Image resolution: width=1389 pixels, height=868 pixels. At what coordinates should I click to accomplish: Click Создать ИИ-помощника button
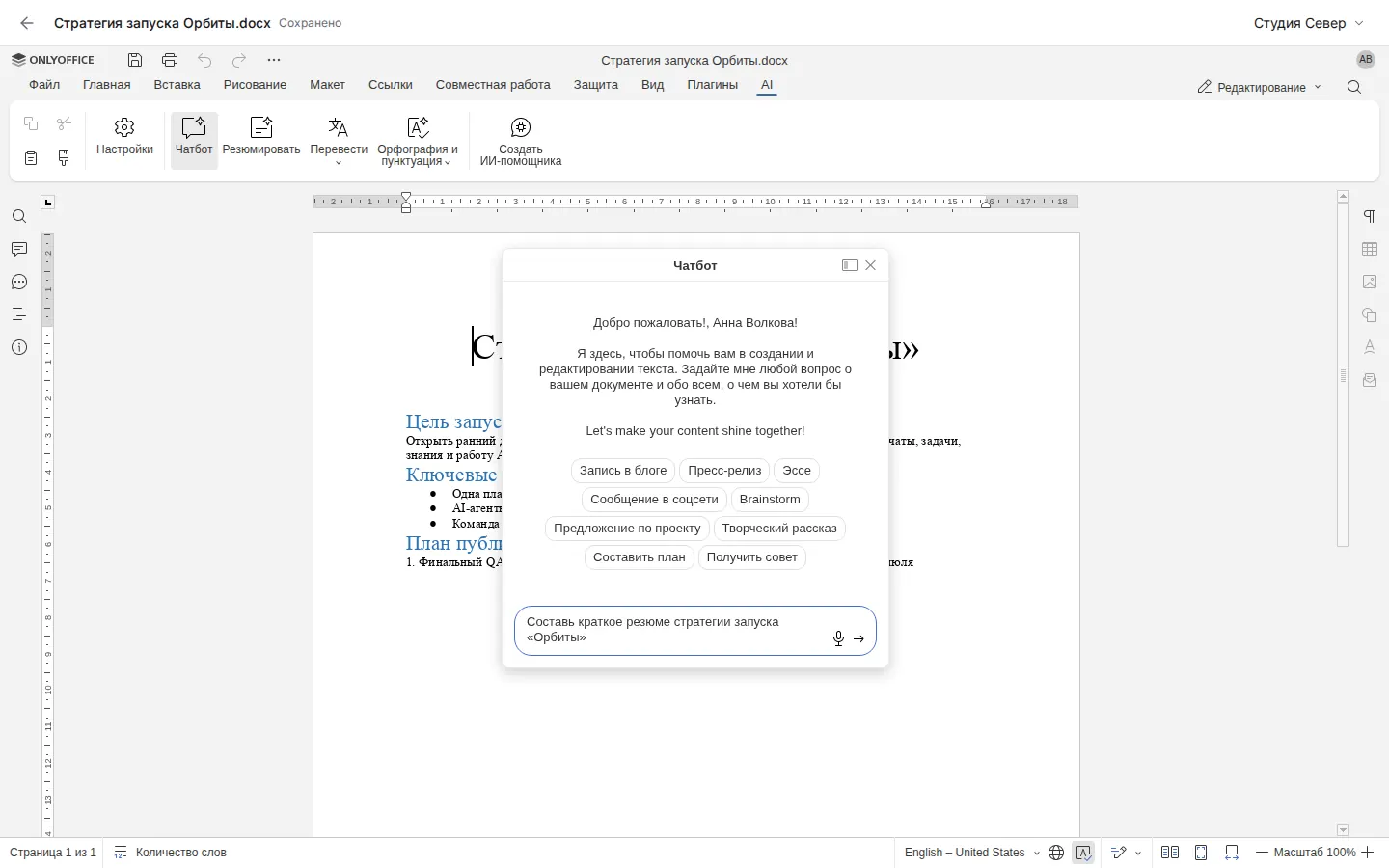[521, 140]
